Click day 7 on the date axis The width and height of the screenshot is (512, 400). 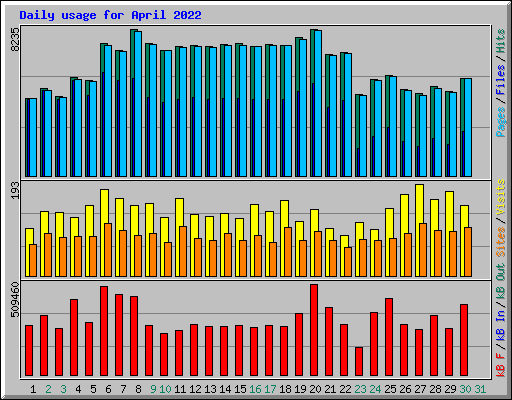(x=123, y=389)
